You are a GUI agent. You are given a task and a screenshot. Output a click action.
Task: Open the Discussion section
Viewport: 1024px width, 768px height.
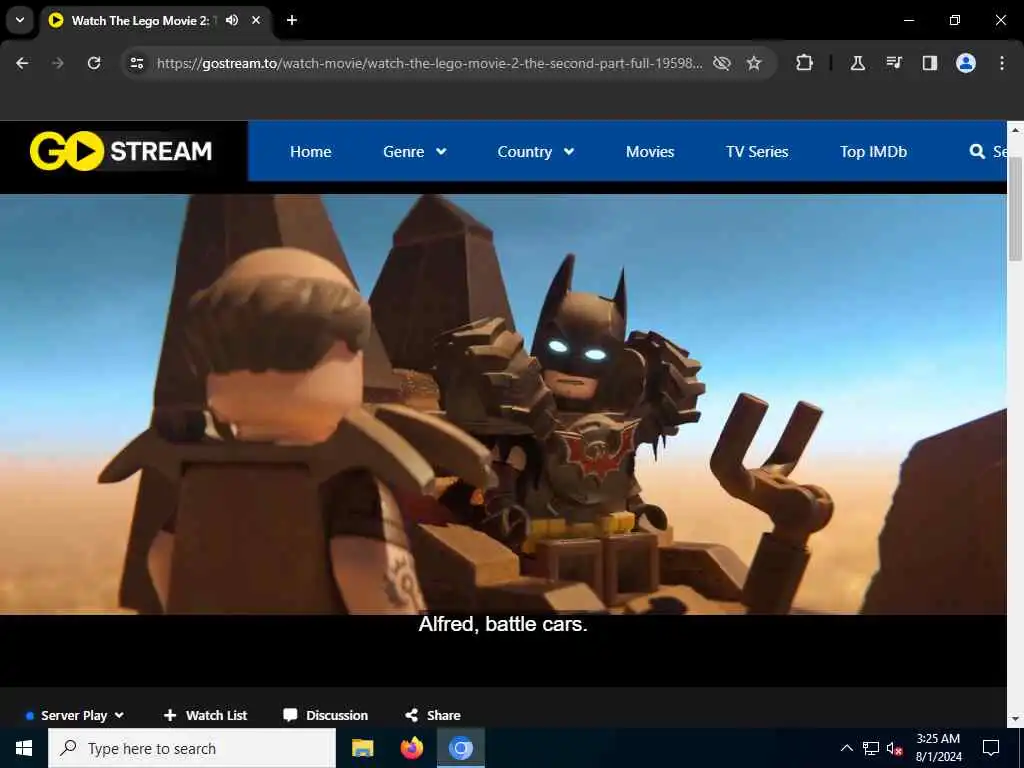pyautogui.click(x=325, y=715)
